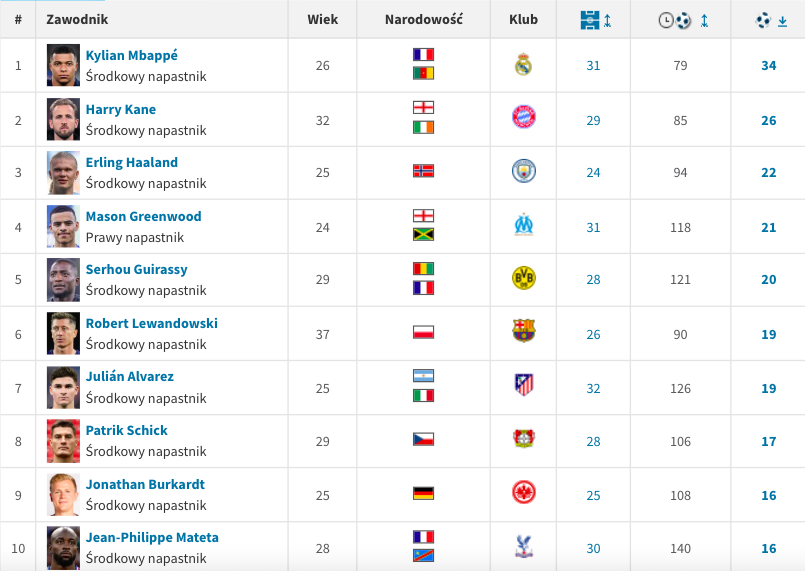The image size is (805, 571).
Task: Open Mbappé's 34 goals detail link
Action: (x=768, y=66)
